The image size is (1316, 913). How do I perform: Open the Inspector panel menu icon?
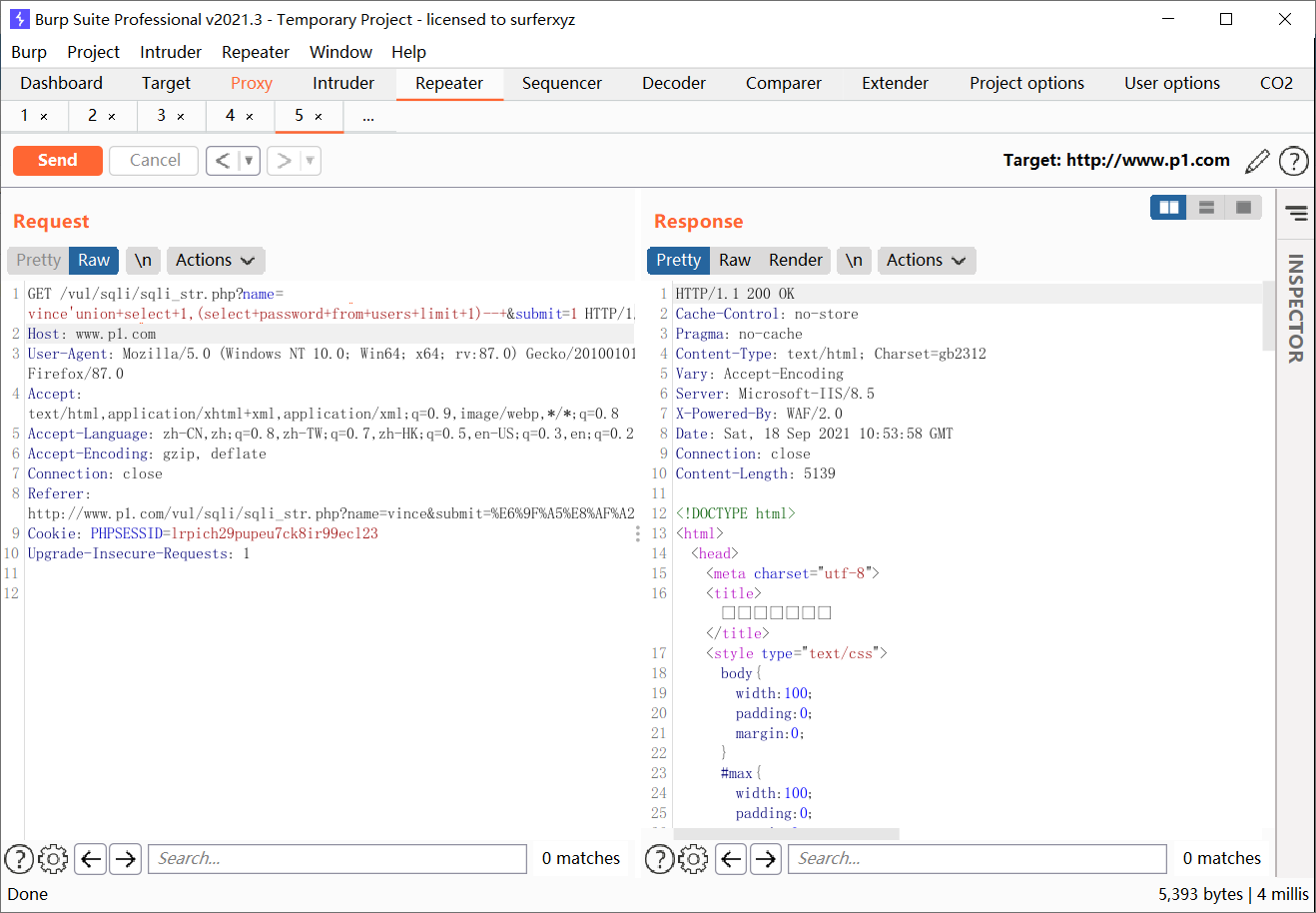pos(1296,213)
